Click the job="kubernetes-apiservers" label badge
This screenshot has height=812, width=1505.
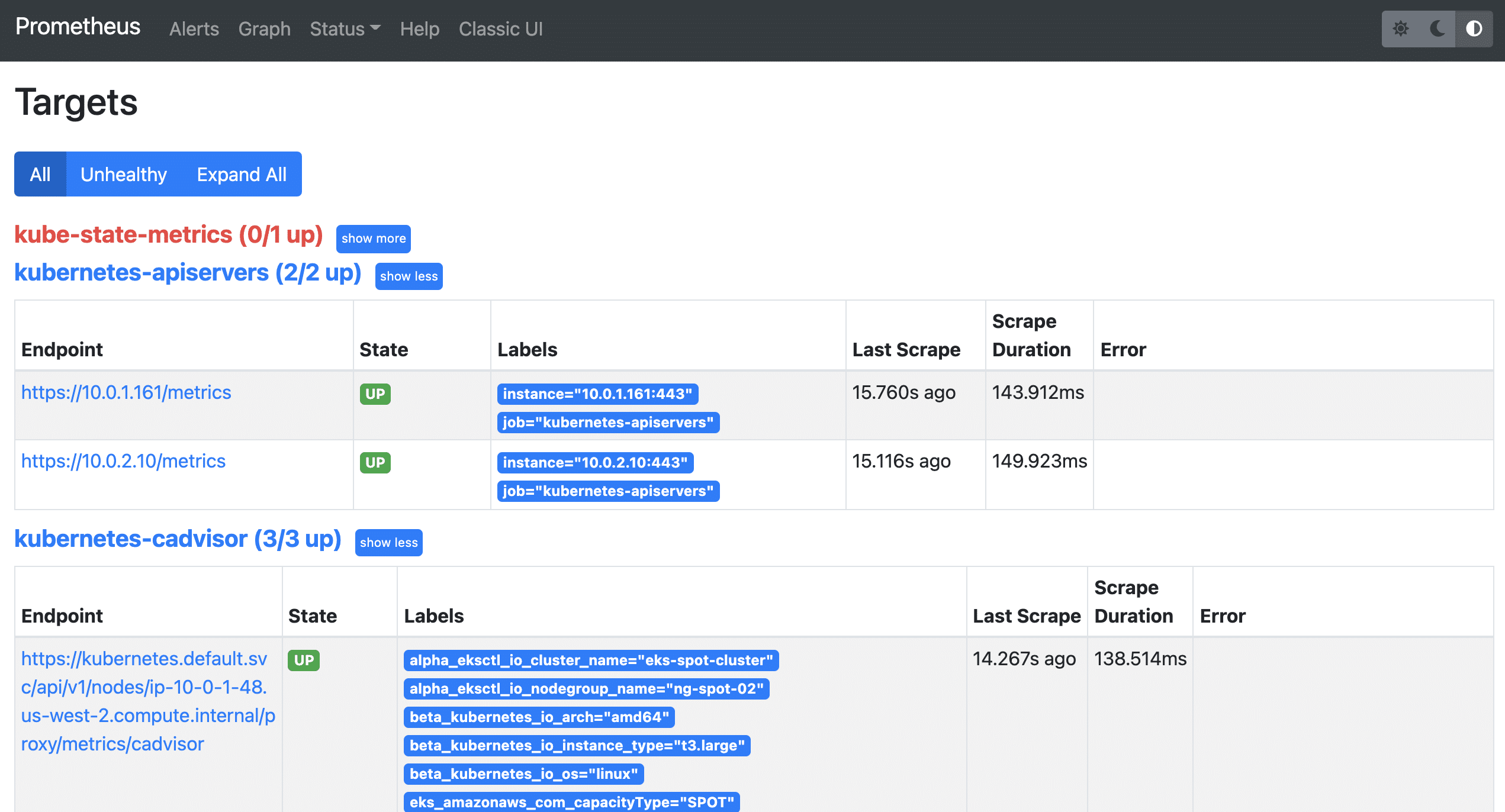coord(608,422)
